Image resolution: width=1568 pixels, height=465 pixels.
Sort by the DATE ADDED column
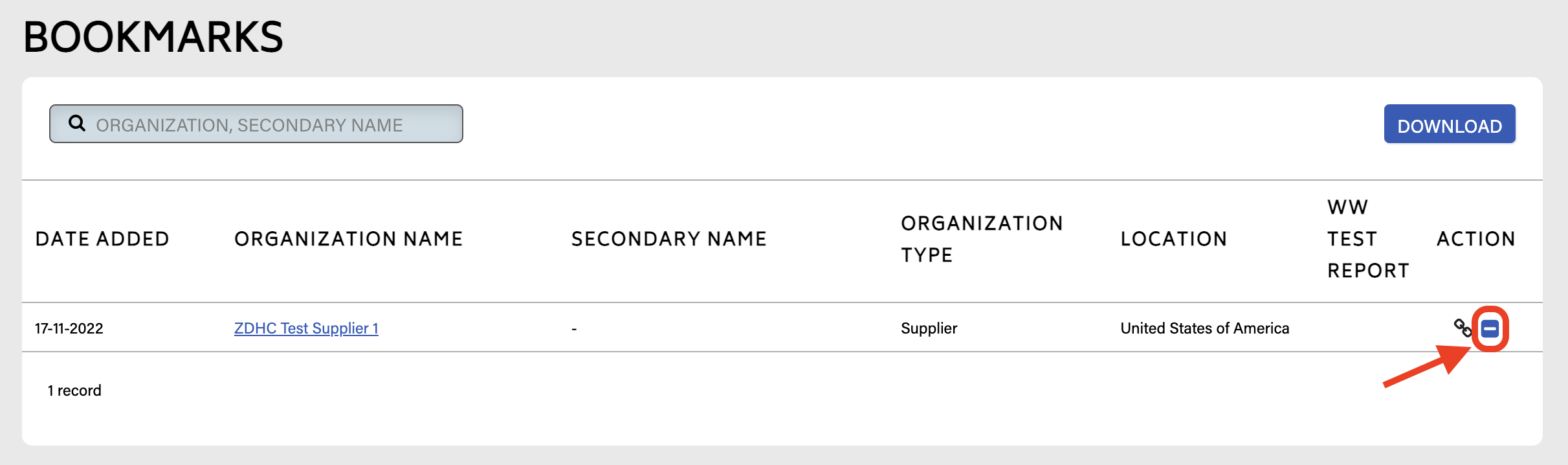pyautogui.click(x=102, y=238)
